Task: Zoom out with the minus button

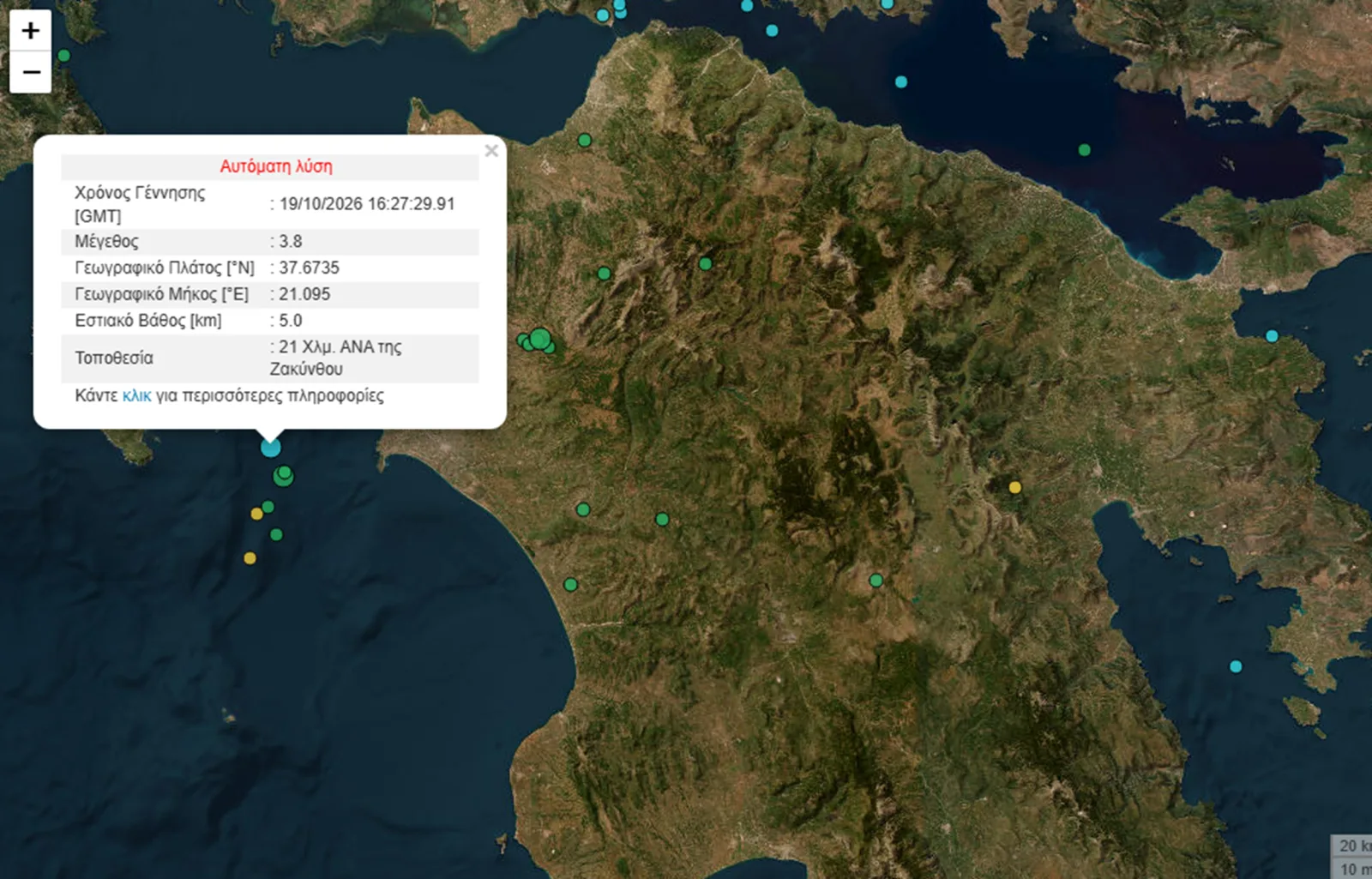Action: click(30, 72)
